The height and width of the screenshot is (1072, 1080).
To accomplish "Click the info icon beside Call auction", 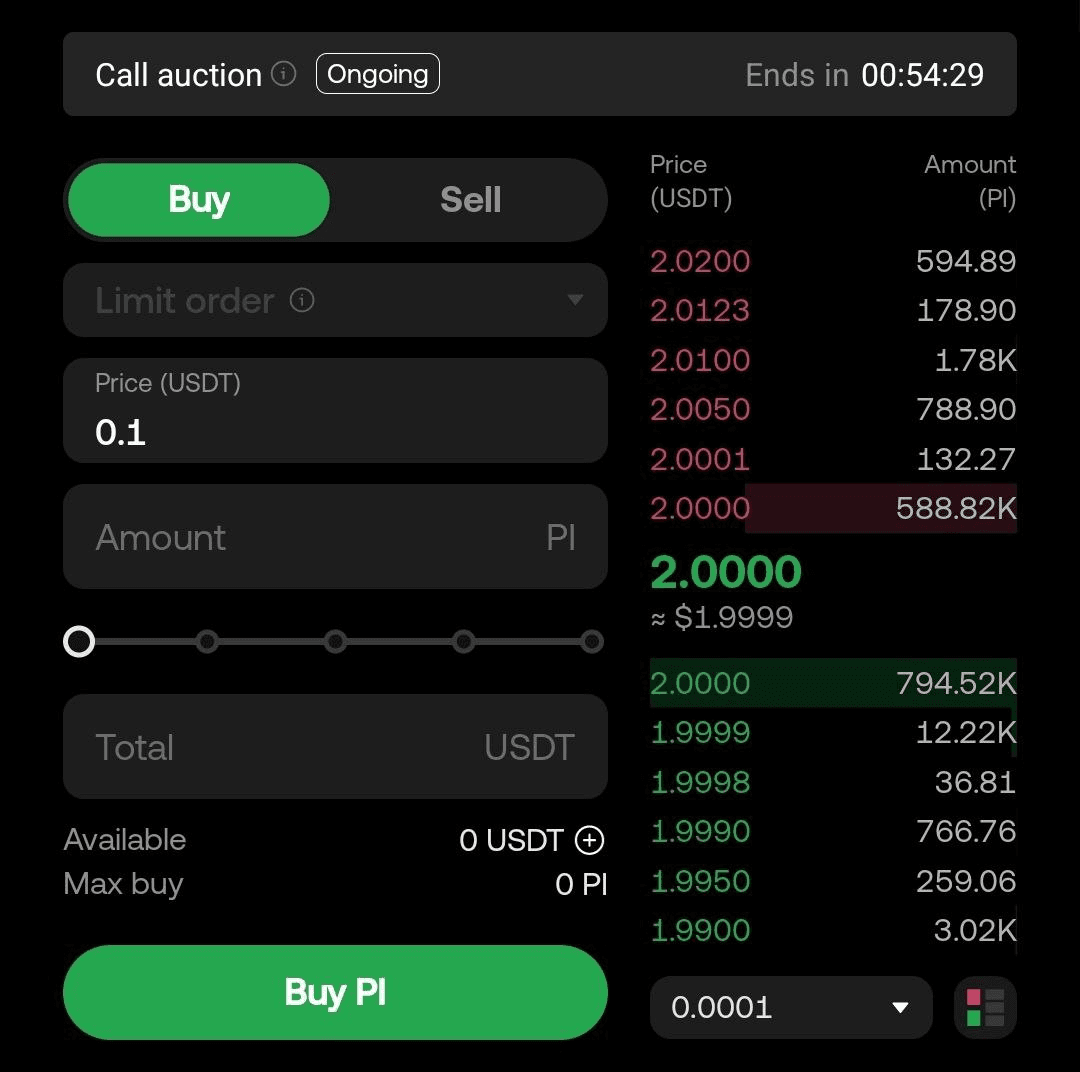I will 285,74.
